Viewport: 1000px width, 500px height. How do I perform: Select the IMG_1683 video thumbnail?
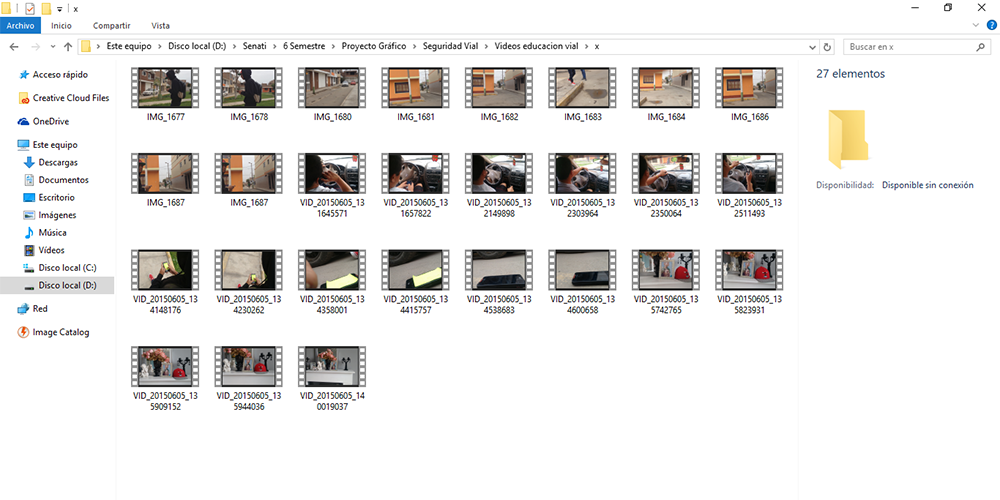click(582, 87)
